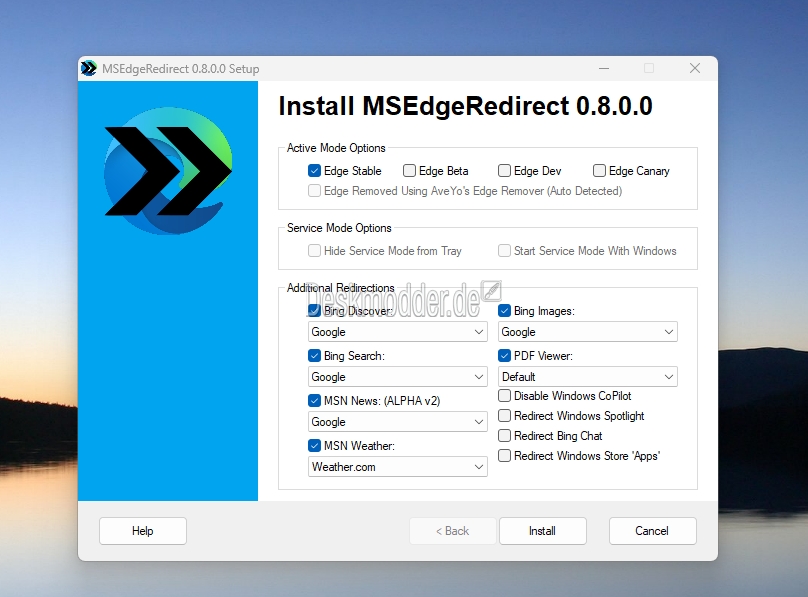Enable the Edge Beta checkbox

pos(409,170)
